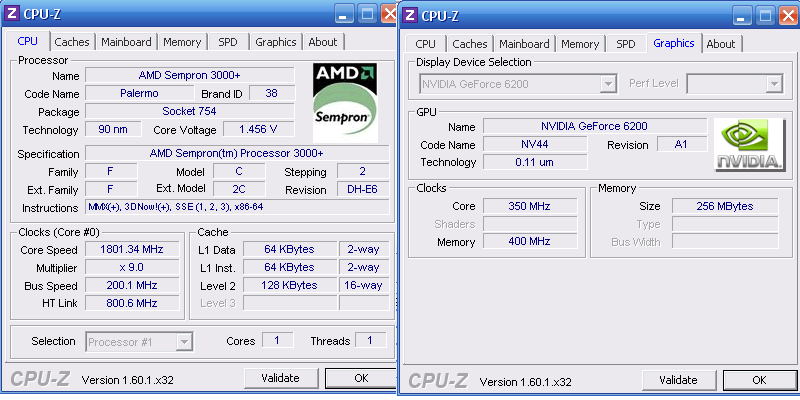Click the Instructions field listing MMX, SSE

[x=237, y=207]
